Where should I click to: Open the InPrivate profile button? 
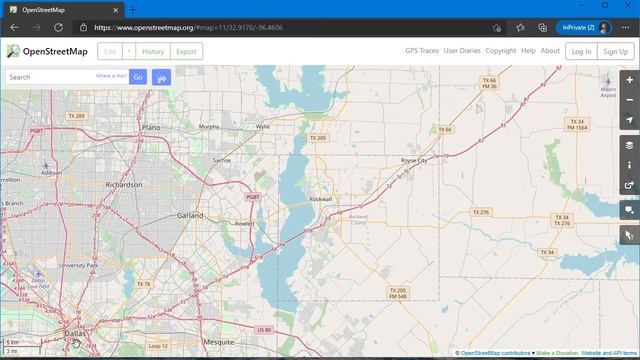coord(584,28)
